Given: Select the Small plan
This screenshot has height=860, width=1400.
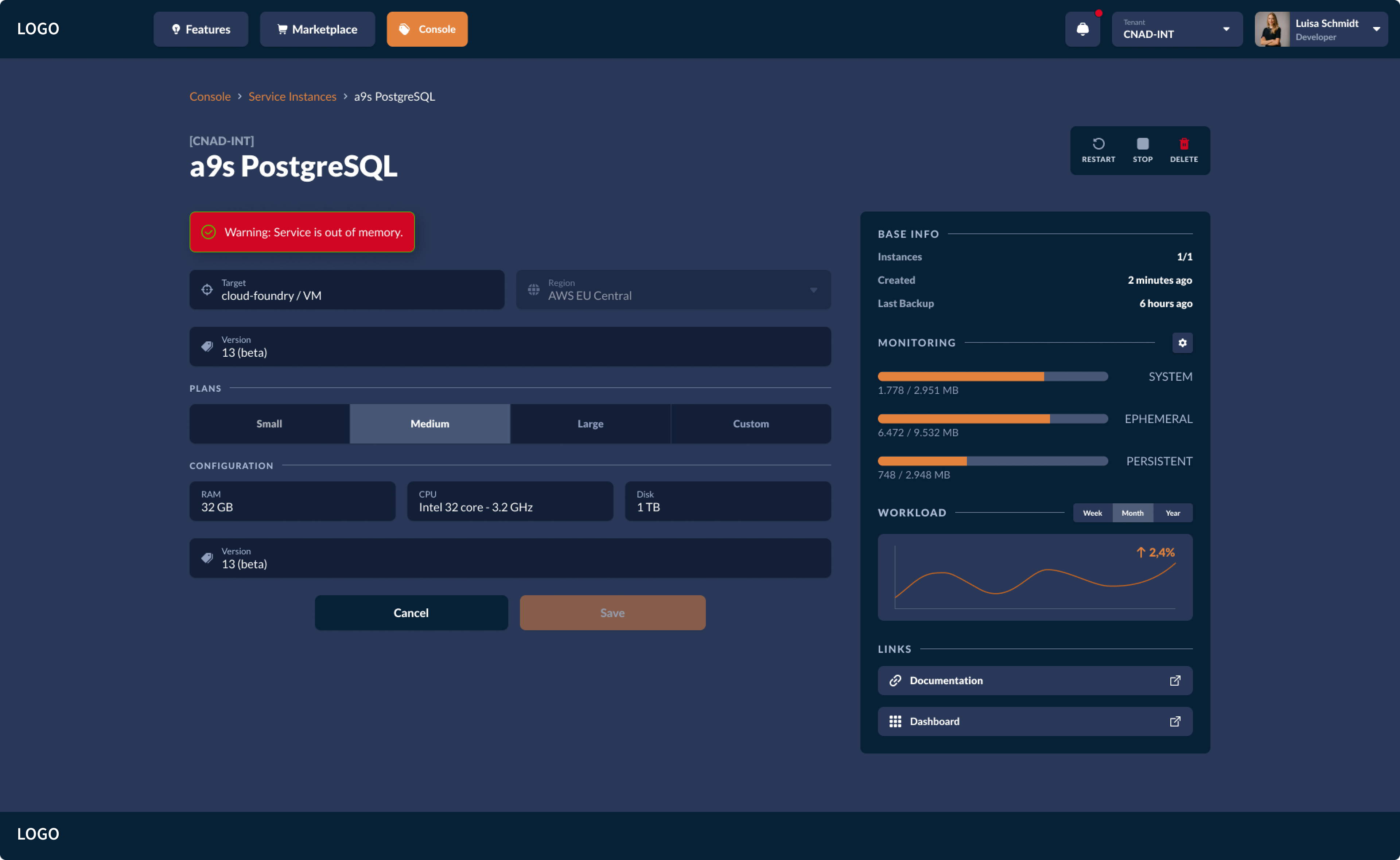Looking at the screenshot, I should click(x=269, y=424).
